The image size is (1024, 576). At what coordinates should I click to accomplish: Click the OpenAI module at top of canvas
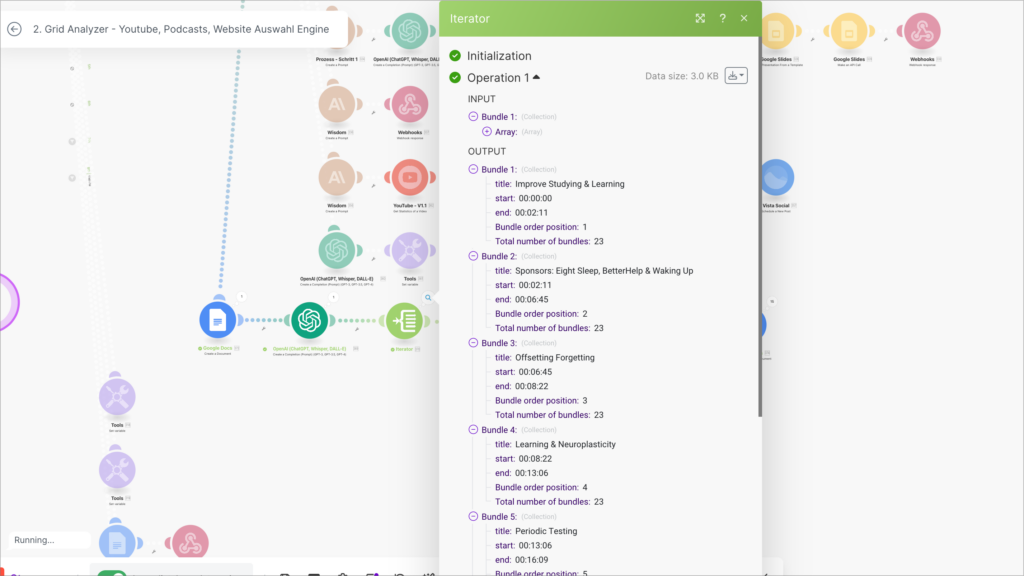409,31
